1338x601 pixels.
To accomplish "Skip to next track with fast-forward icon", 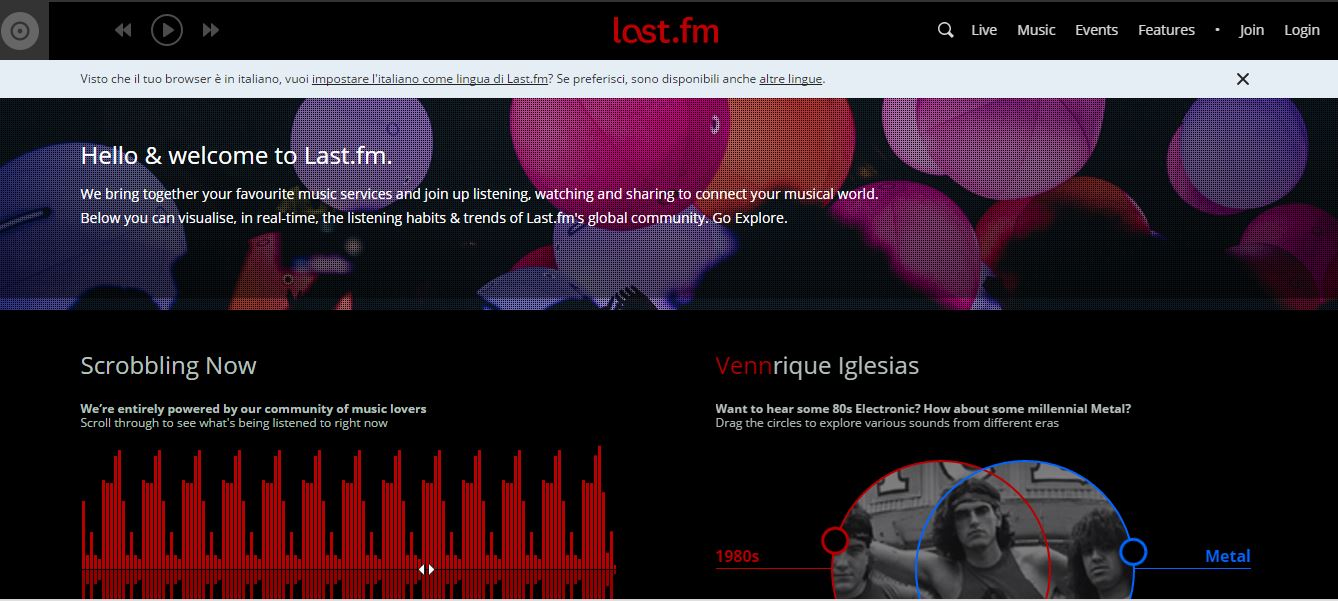I will click(x=210, y=31).
